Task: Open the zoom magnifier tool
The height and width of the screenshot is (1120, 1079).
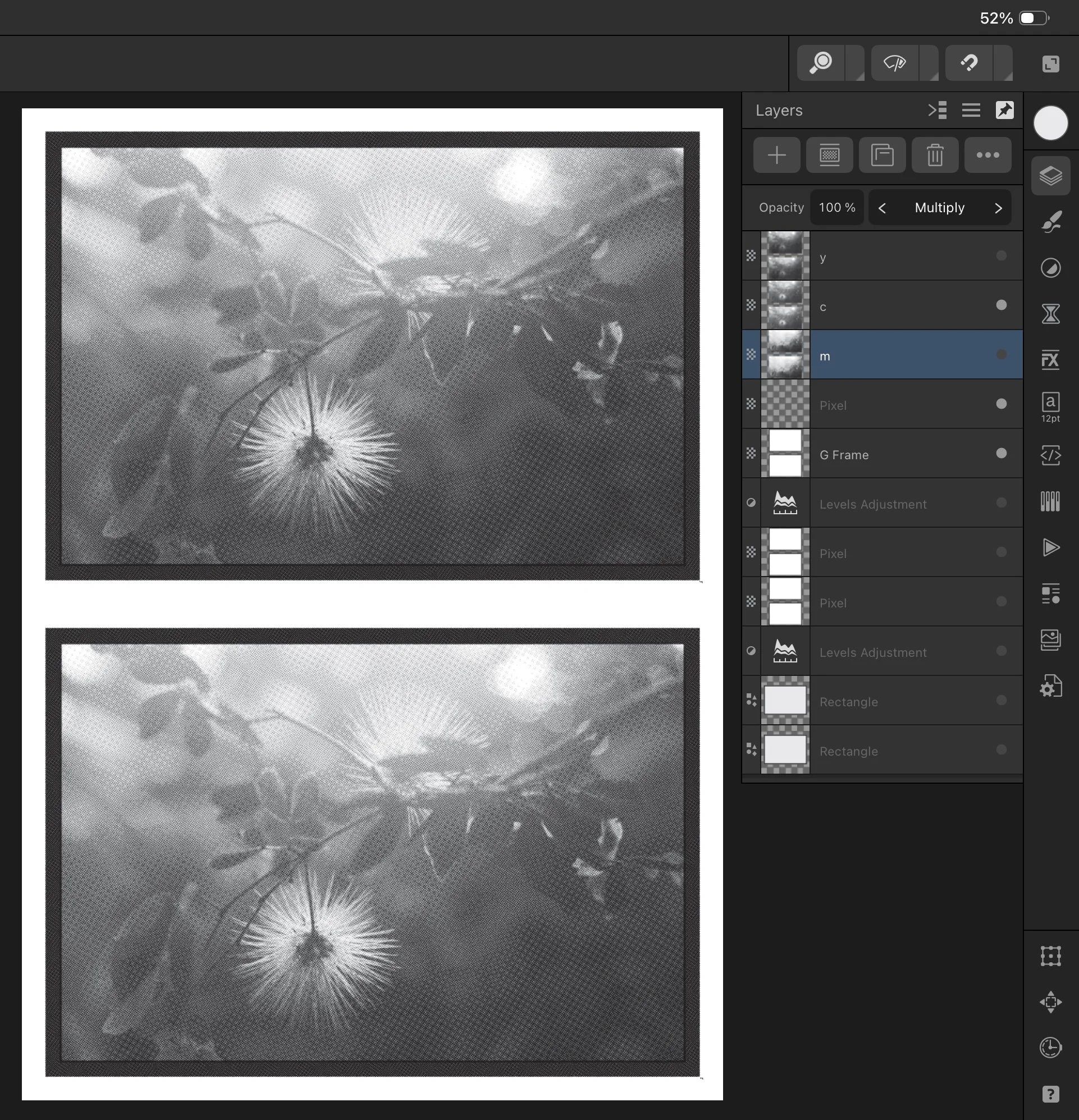Action: tap(821, 63)
